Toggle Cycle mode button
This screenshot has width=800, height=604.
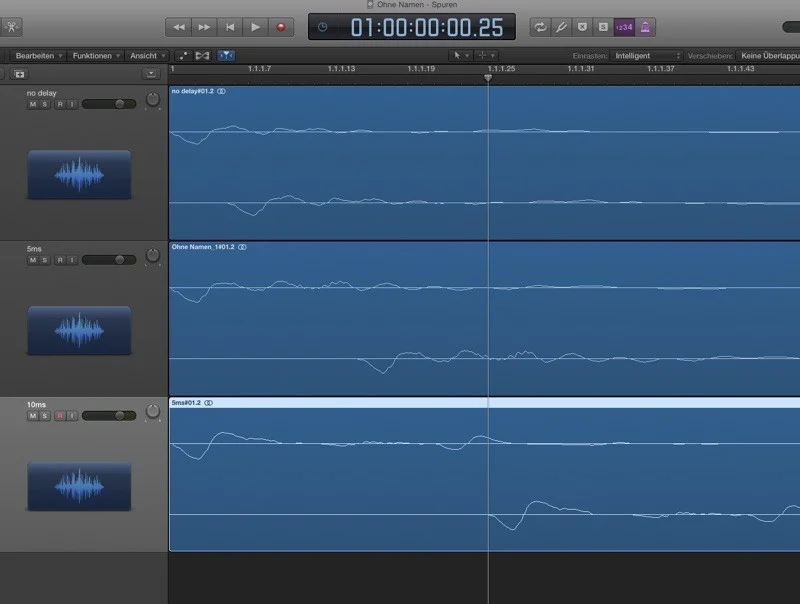click(x=541, y=27)
